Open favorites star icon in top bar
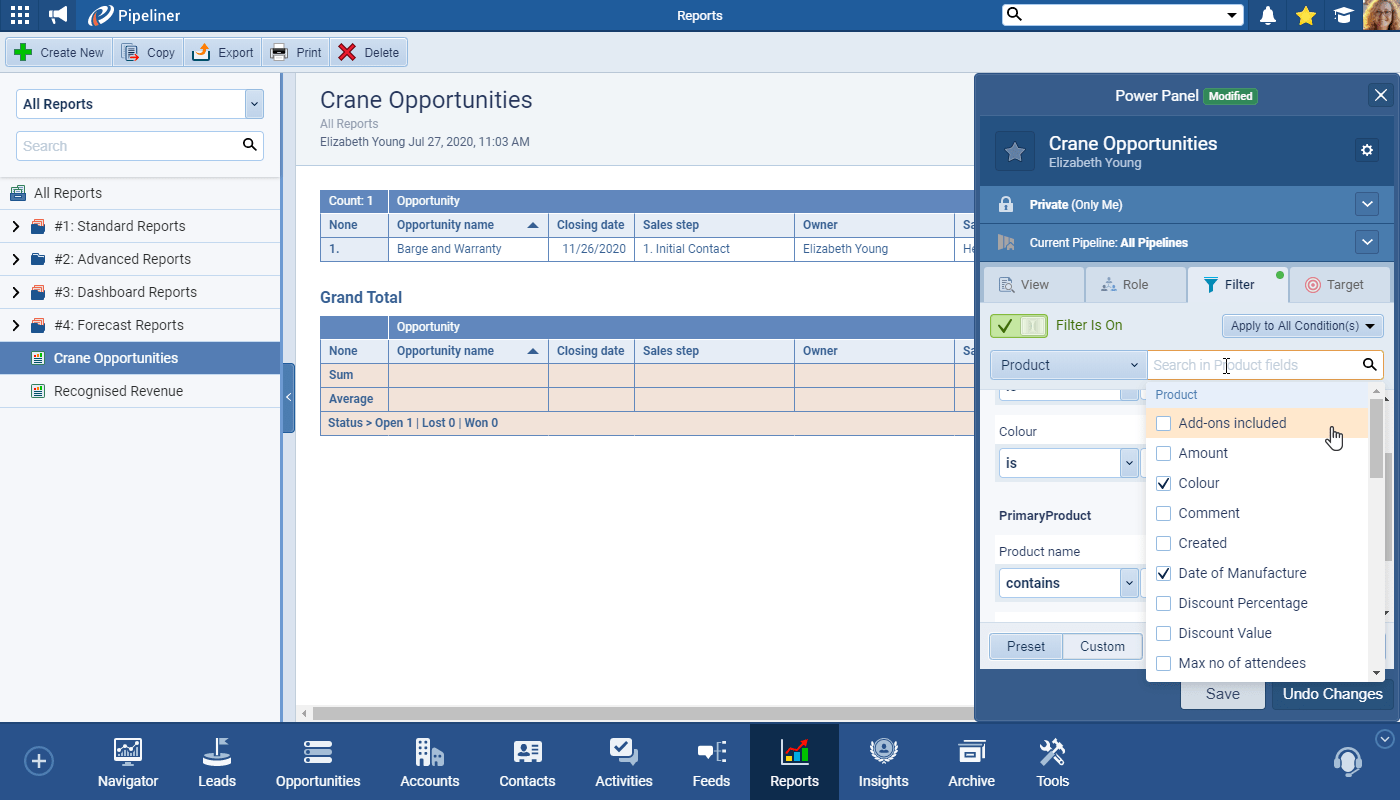This screenshot has height=800, width=1400. 1305,15
